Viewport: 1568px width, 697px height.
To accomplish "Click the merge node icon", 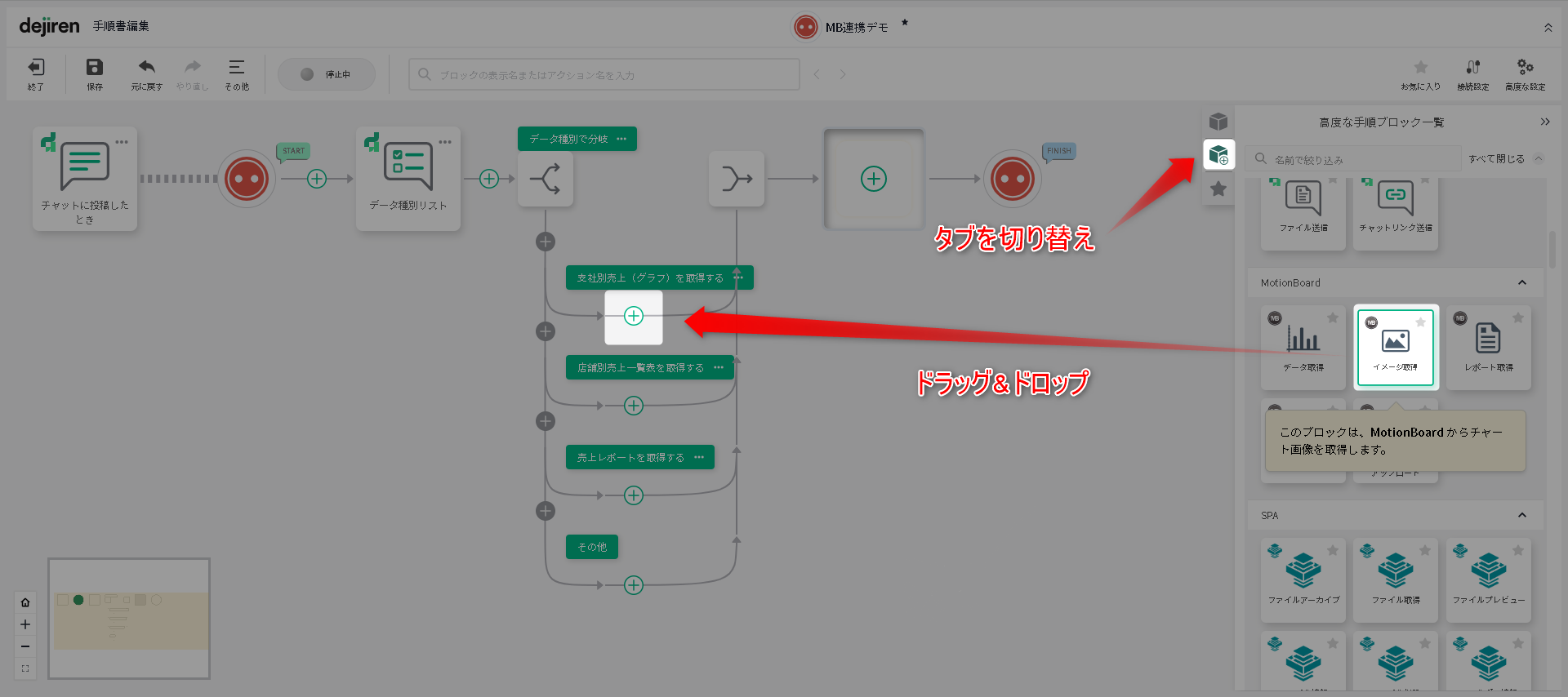I will pyautogui.click(x=737, y=179).
